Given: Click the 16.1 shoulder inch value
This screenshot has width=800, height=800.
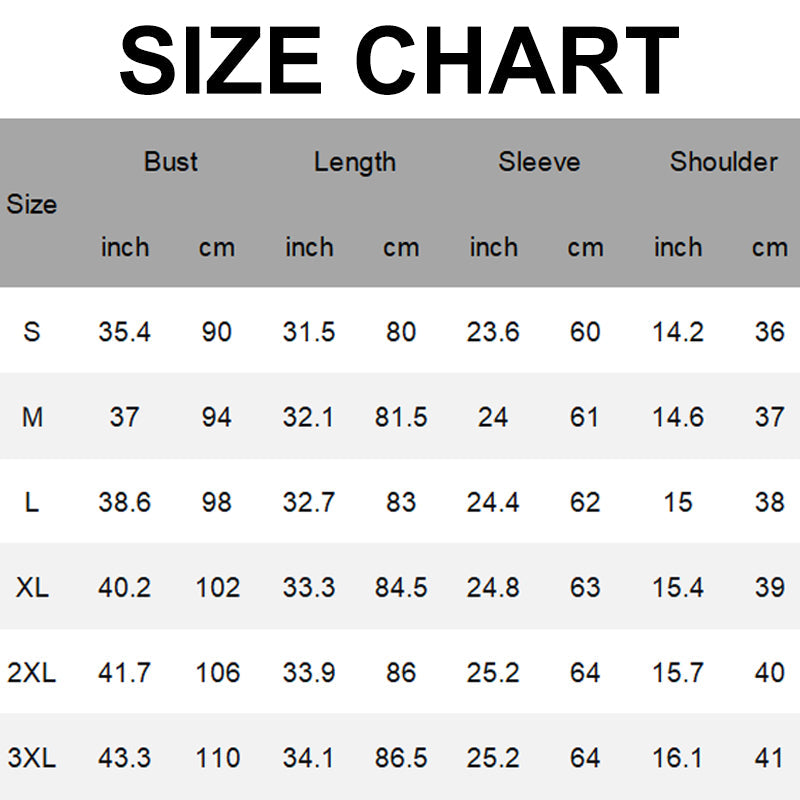Looking at the screenshot, I should (678, 759).
